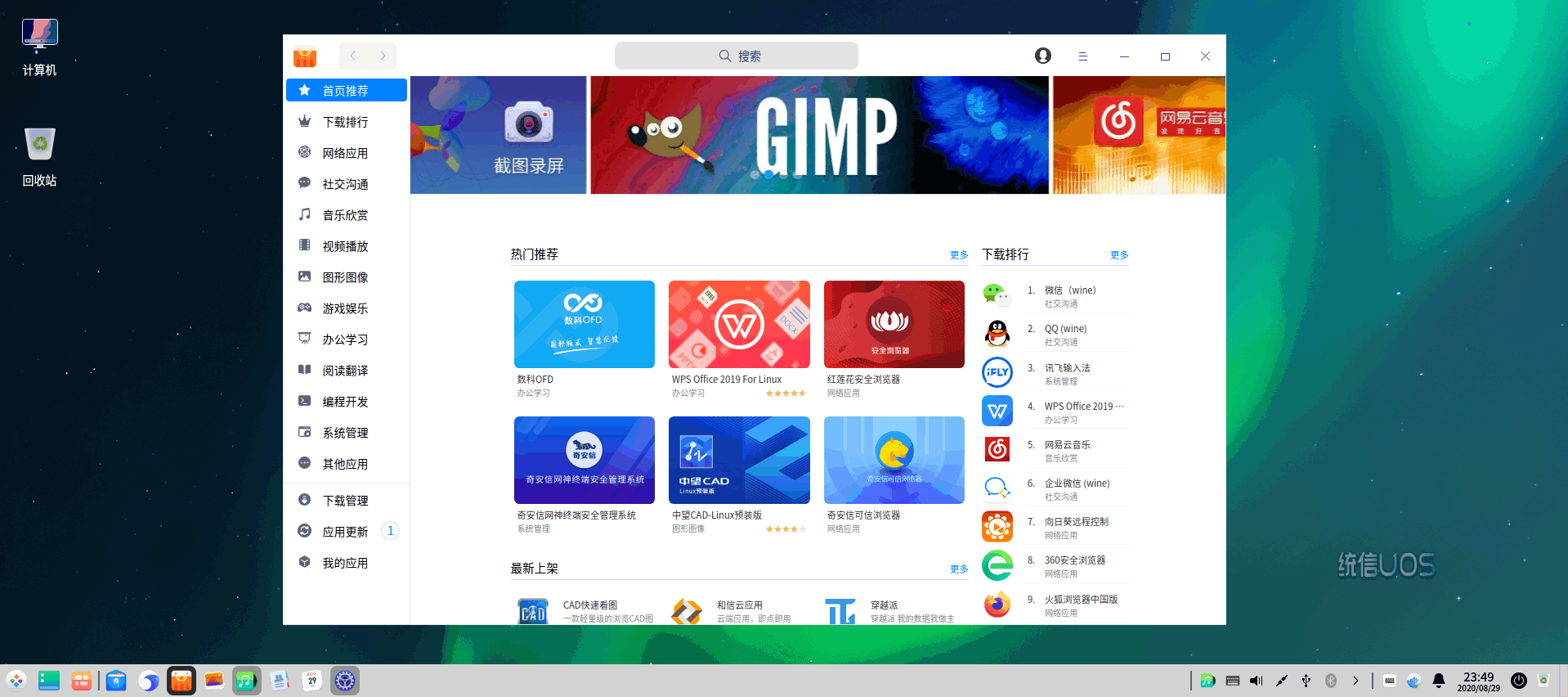Open 编程开发 category
The image size is (1568, 697).
[347, 401]
